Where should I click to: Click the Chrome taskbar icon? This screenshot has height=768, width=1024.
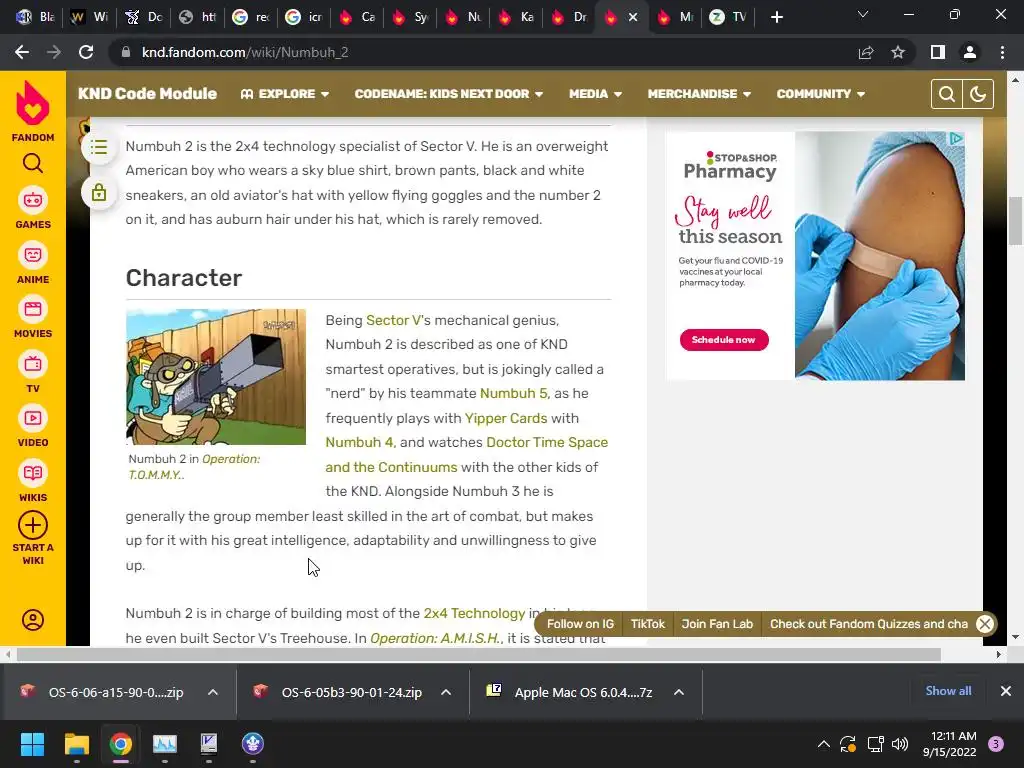[x=121, y=744]
